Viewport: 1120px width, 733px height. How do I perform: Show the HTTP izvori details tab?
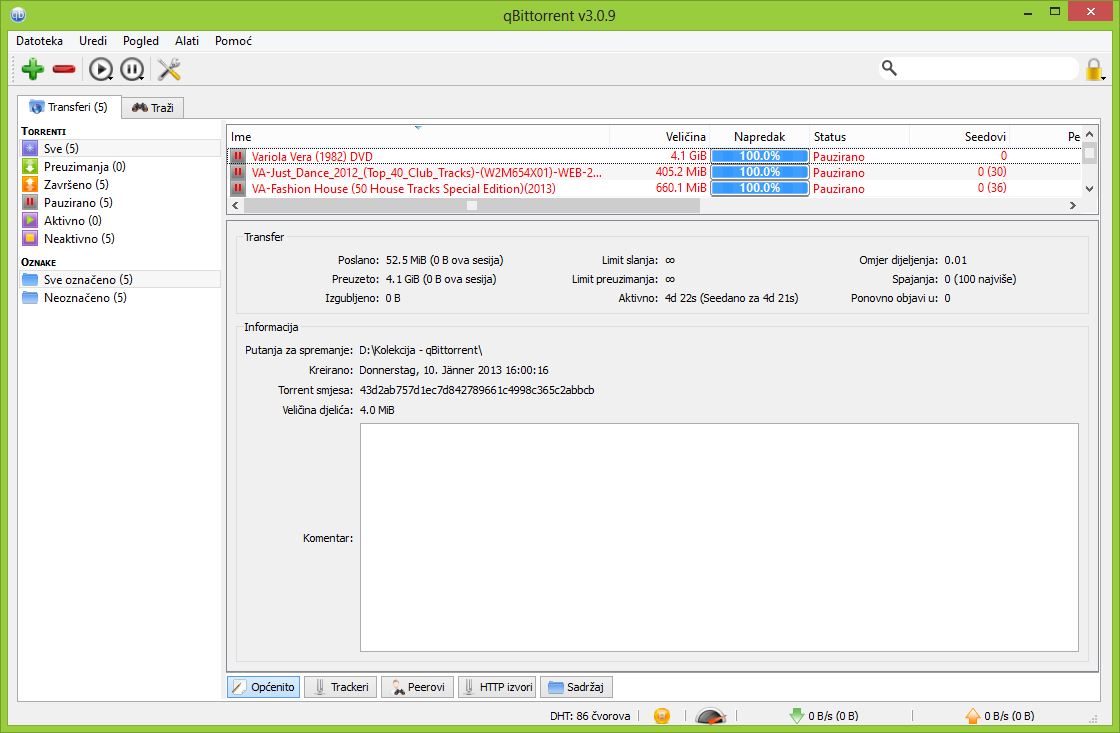497,687
